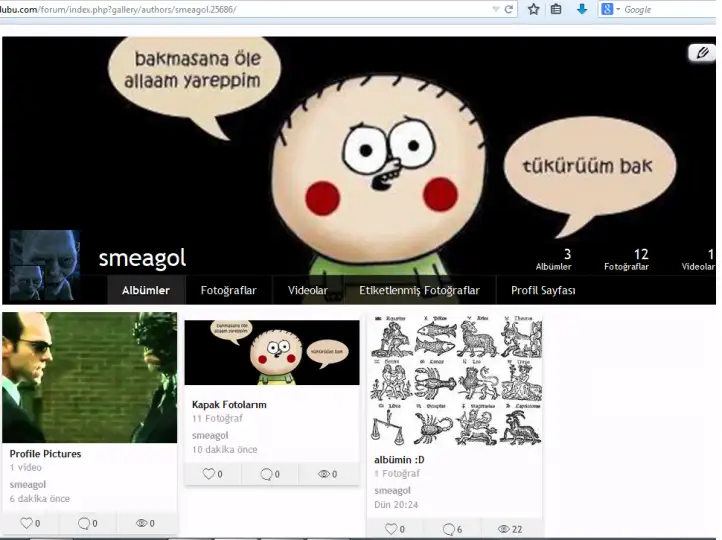Viewport: 722px width, 540px height.
Task: Click the '11 Fotoğraf' text
Action: pyautogui.click(x=217, y=418)
